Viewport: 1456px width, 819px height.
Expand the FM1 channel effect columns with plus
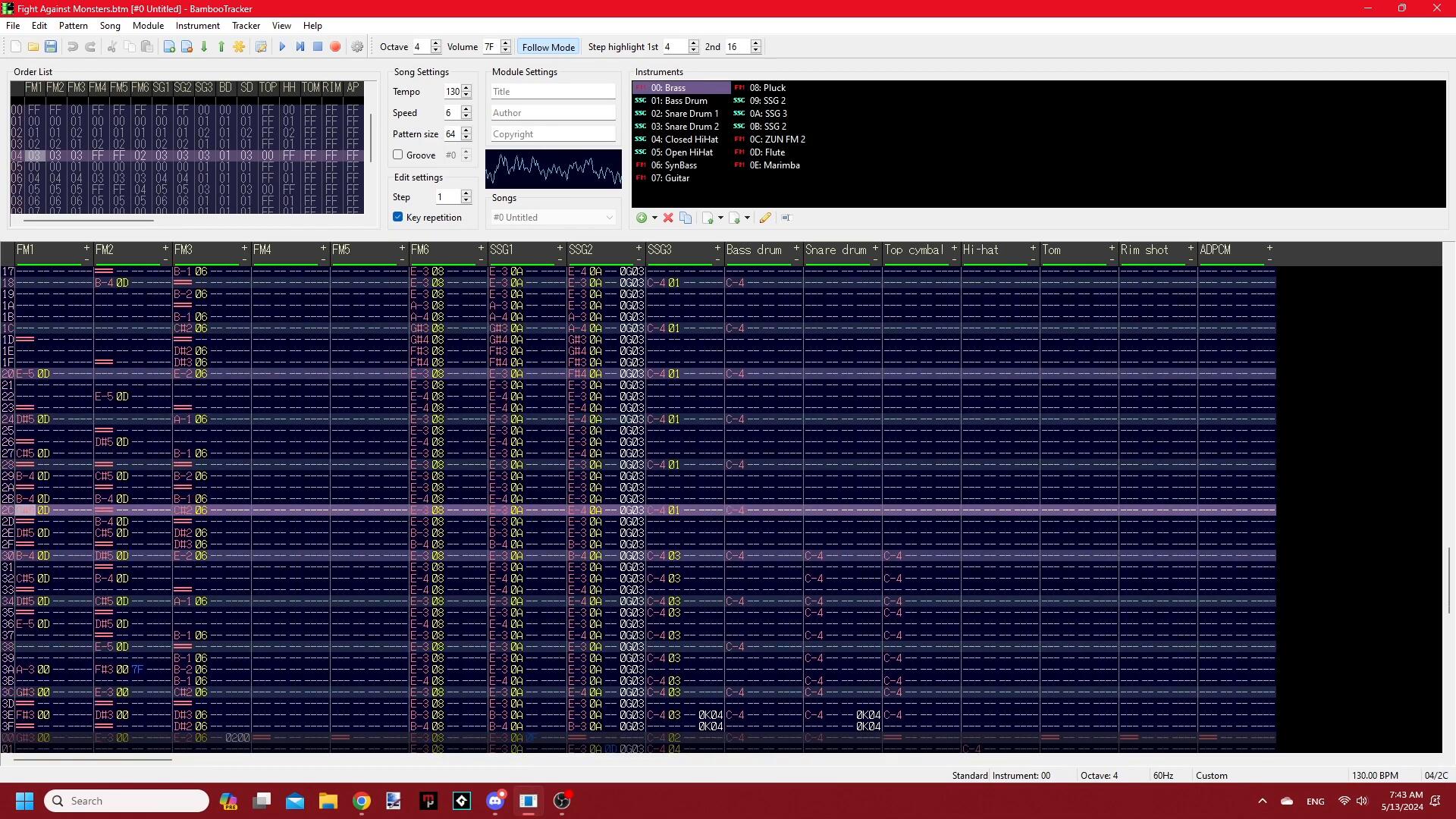(86, 248)
